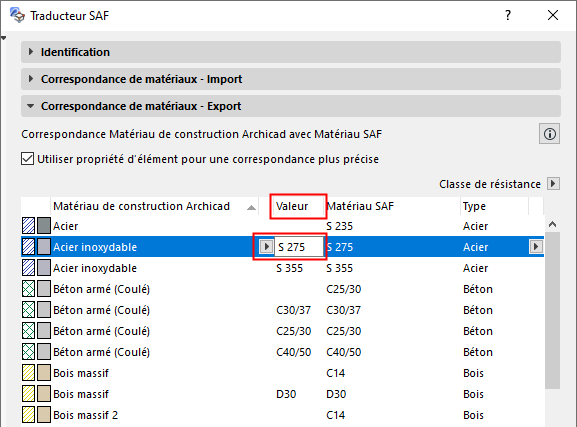577x427 pixels.
Task: Open the arrow button on selected Acier row
Action: [536, 246]
